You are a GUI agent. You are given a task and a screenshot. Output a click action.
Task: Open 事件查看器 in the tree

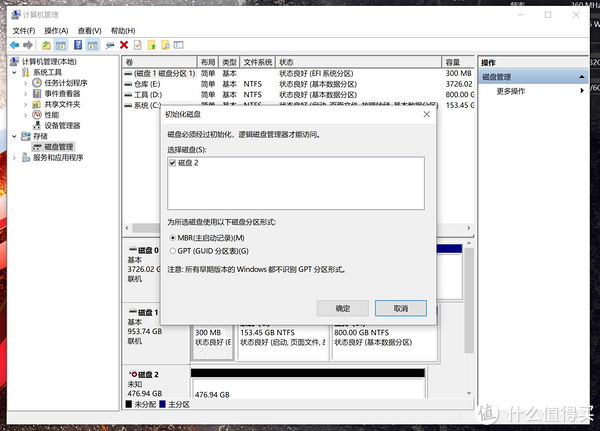[x=62, y=93]
